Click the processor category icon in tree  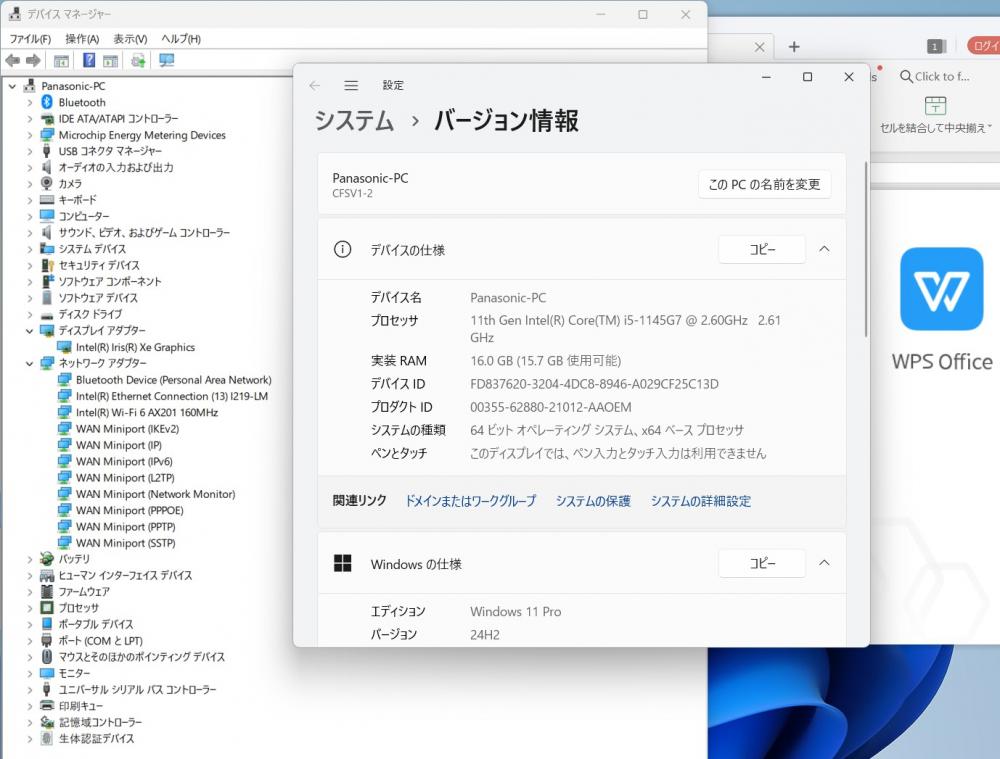click(47, 607)
